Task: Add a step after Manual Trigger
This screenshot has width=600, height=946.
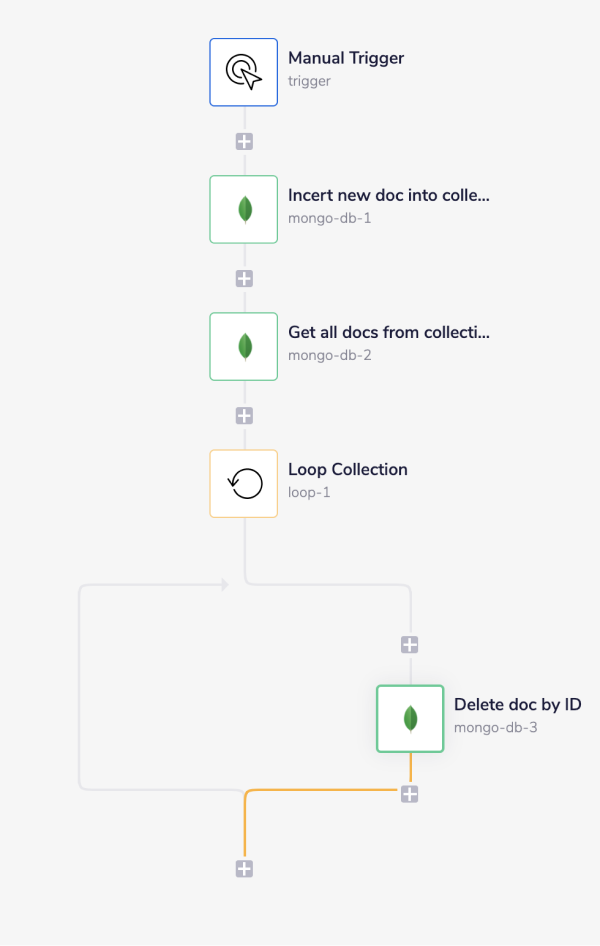Action: click(243, 141)
